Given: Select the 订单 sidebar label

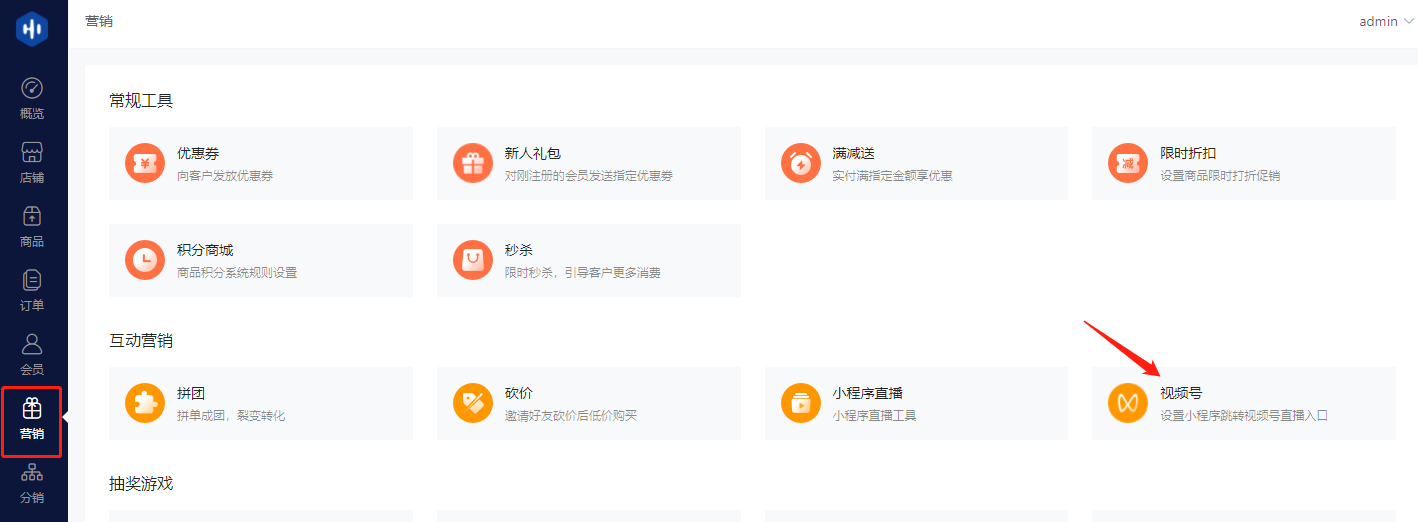Looking at the screenshot, I should pos(32,306).
